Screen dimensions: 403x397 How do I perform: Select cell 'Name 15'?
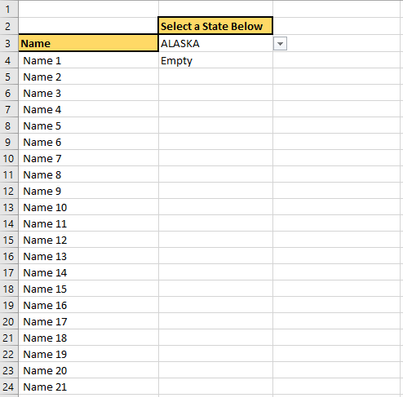[88, 289]
